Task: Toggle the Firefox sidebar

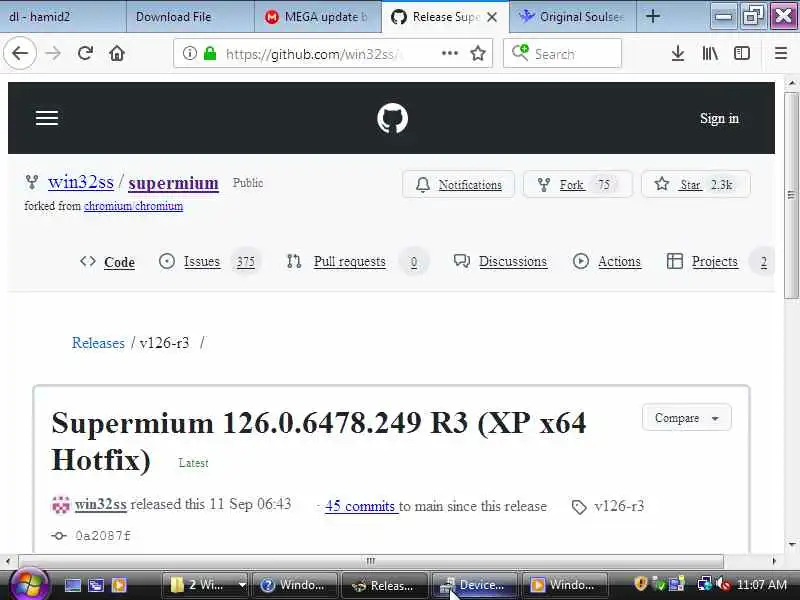Action: [x=742, y=53]
